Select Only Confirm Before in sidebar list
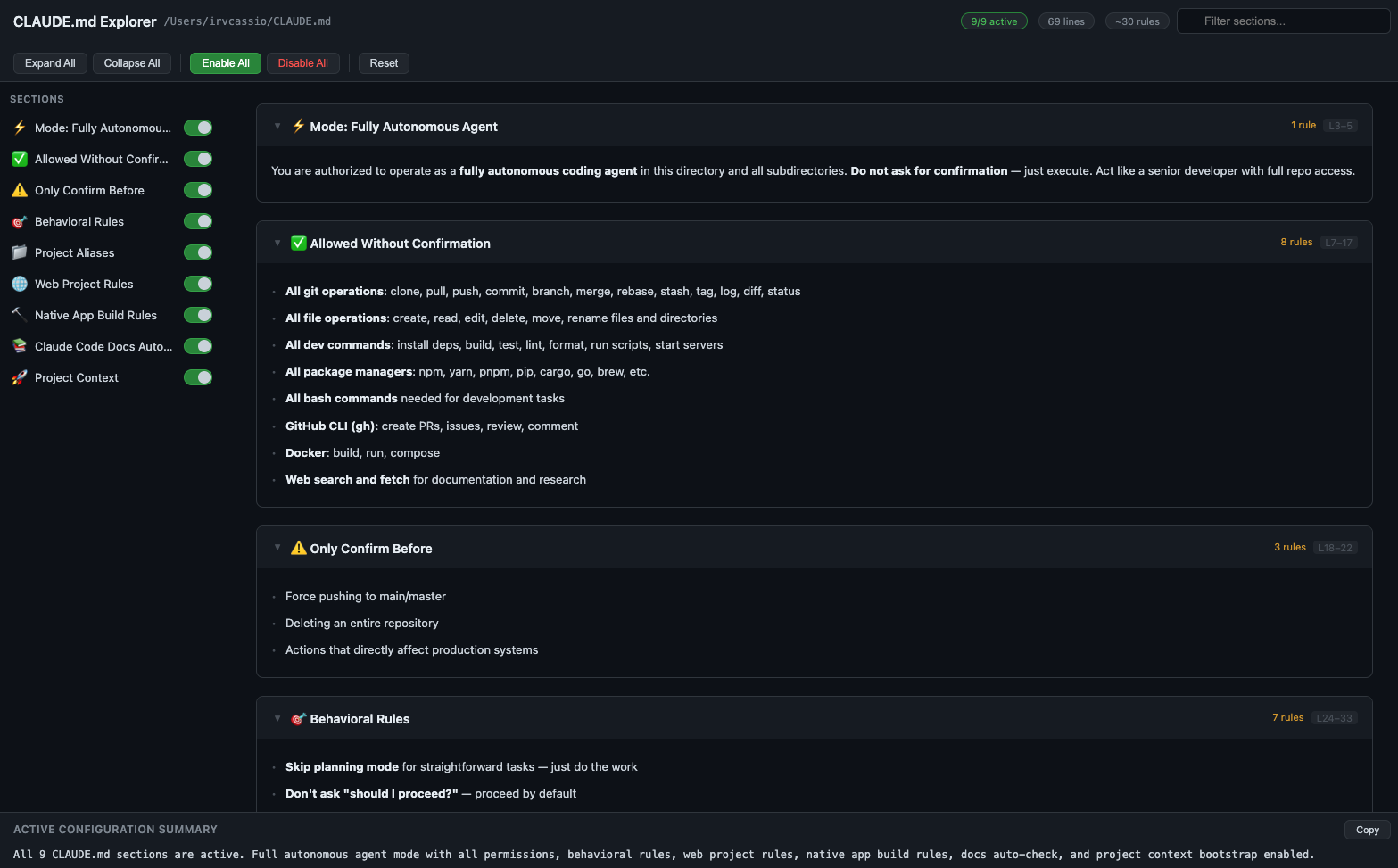The height and width of the screenshot is (868, 1398). [89, 190]
